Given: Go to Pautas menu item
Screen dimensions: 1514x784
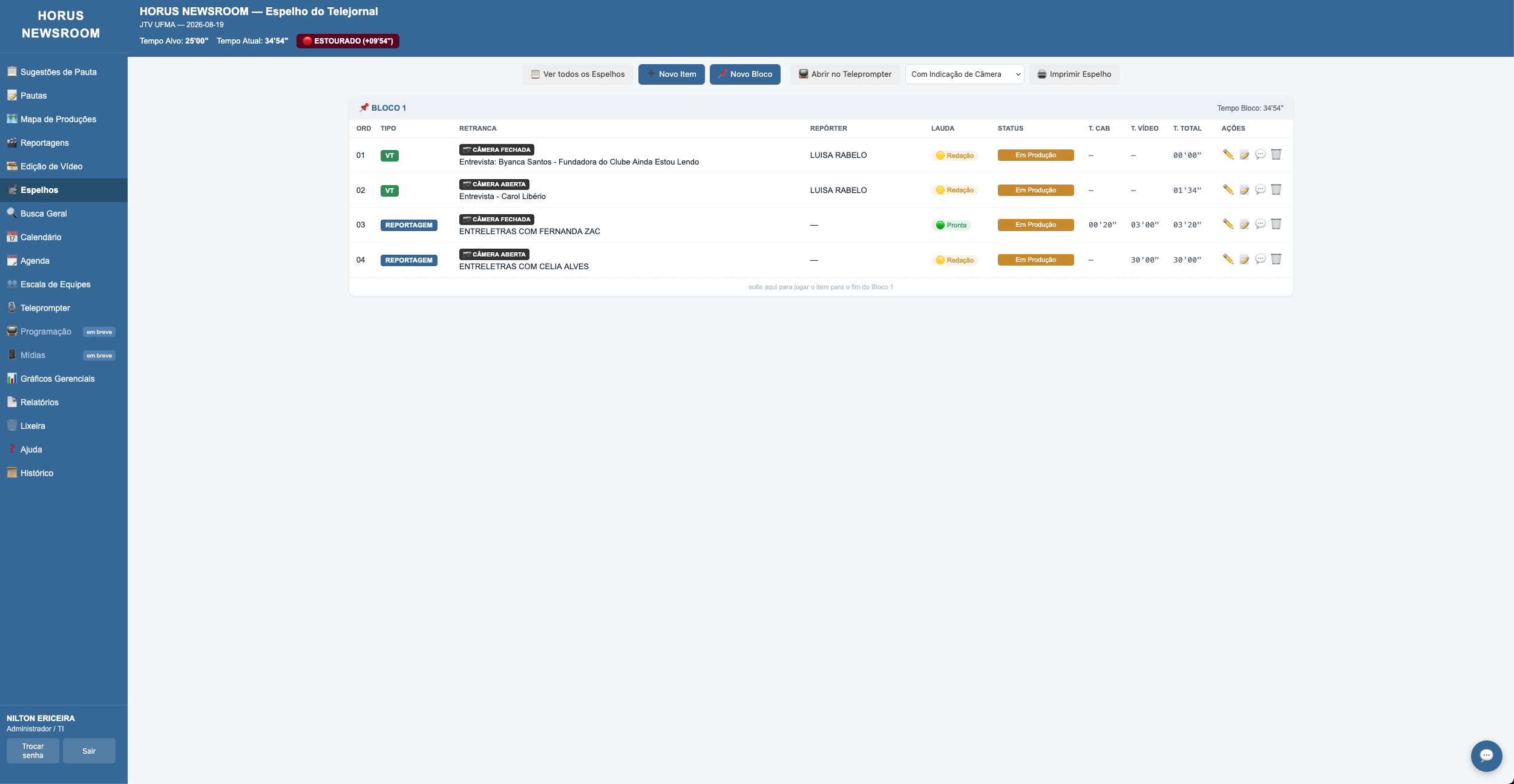Looking at the screenshot, I should tap(64, 96).
